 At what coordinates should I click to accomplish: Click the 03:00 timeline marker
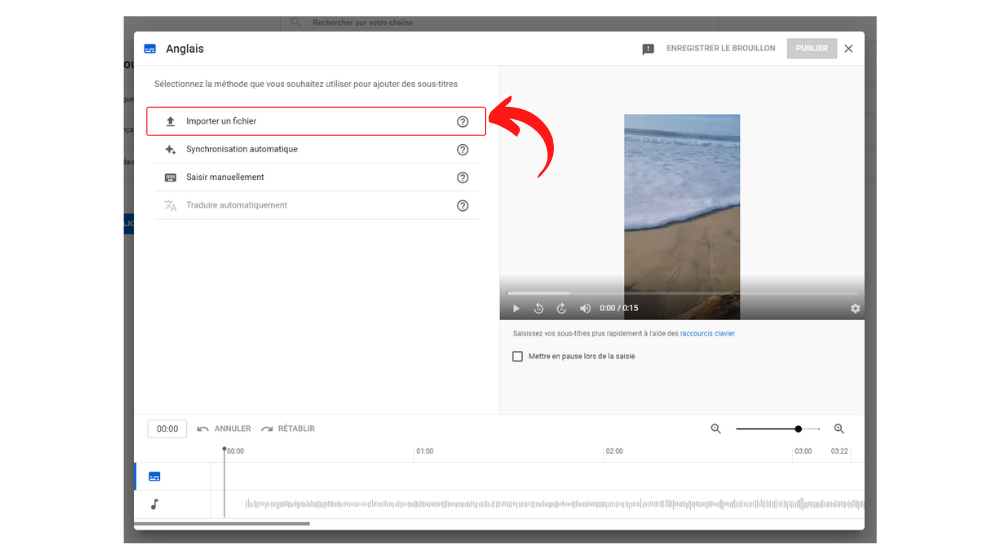[x=803, y=451]
